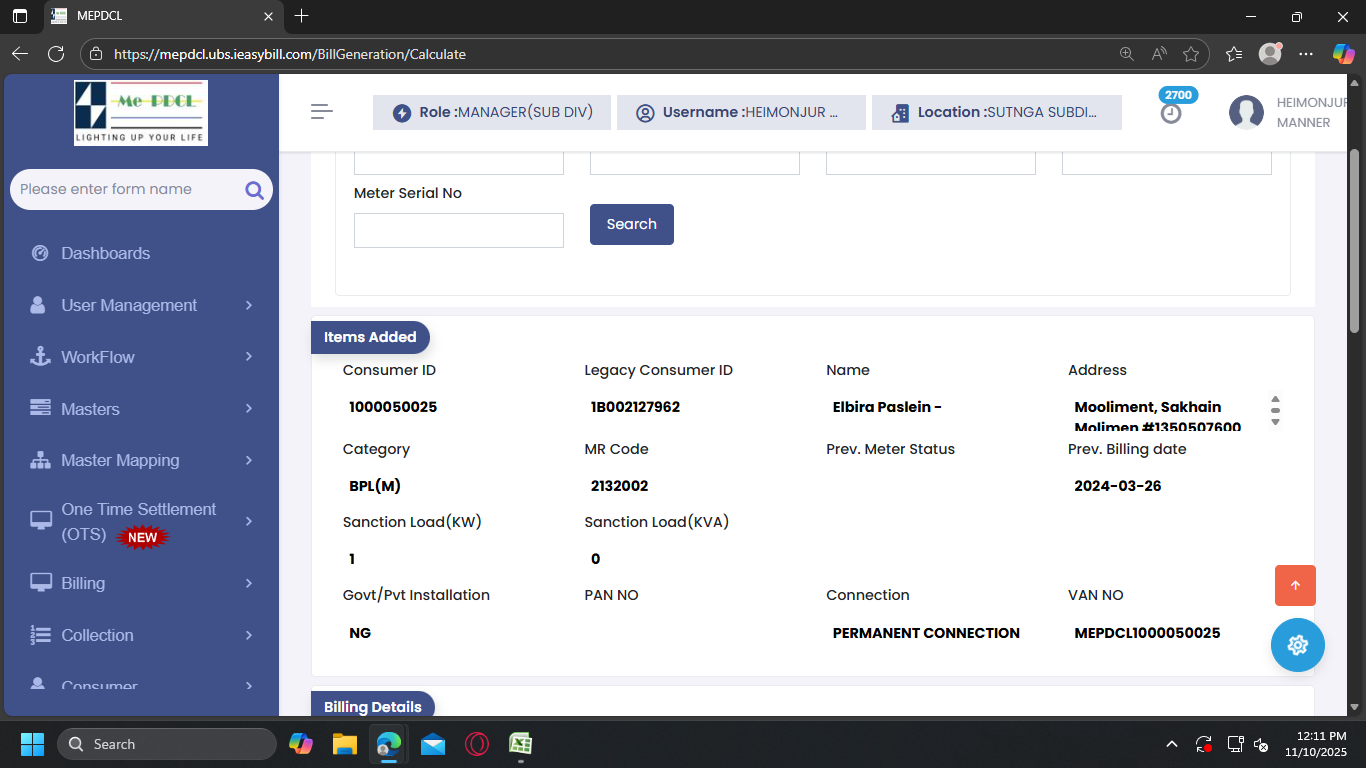Click the Search button
Screen dimensions: 1366x768
632,224
